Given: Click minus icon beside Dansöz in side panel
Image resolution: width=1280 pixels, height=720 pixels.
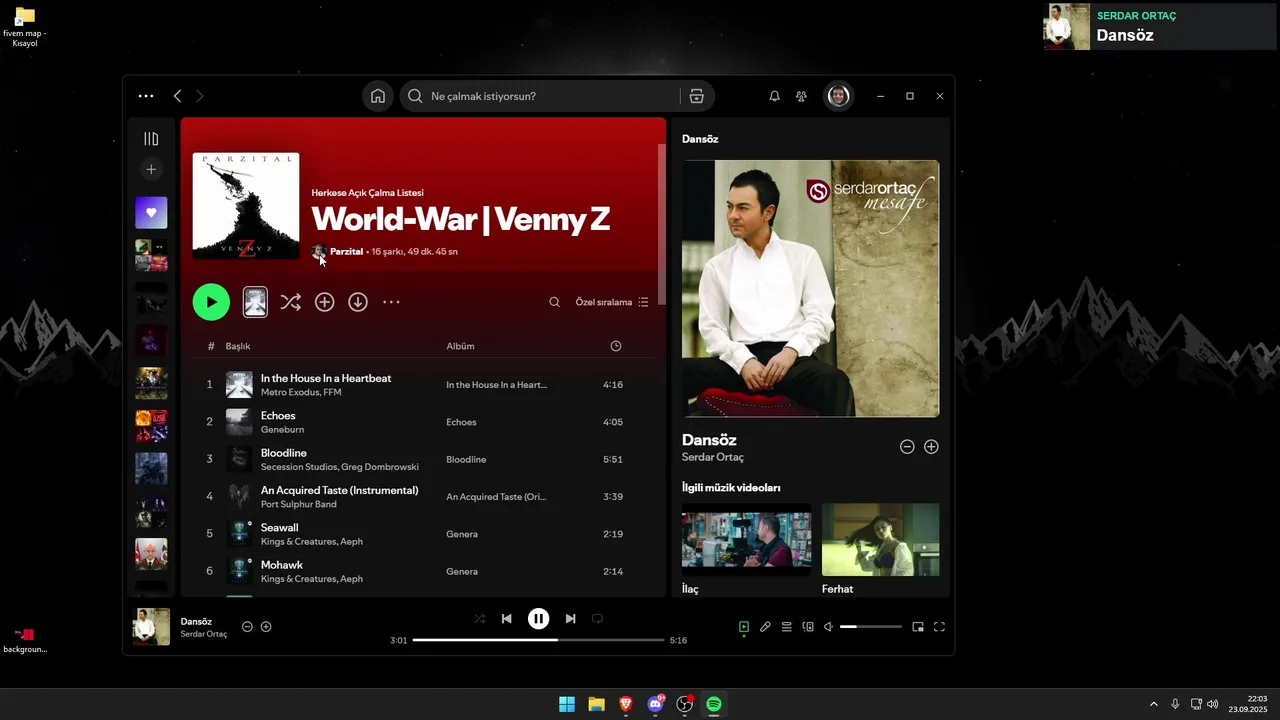Looking at the screenshot, I should coord(907,447).
